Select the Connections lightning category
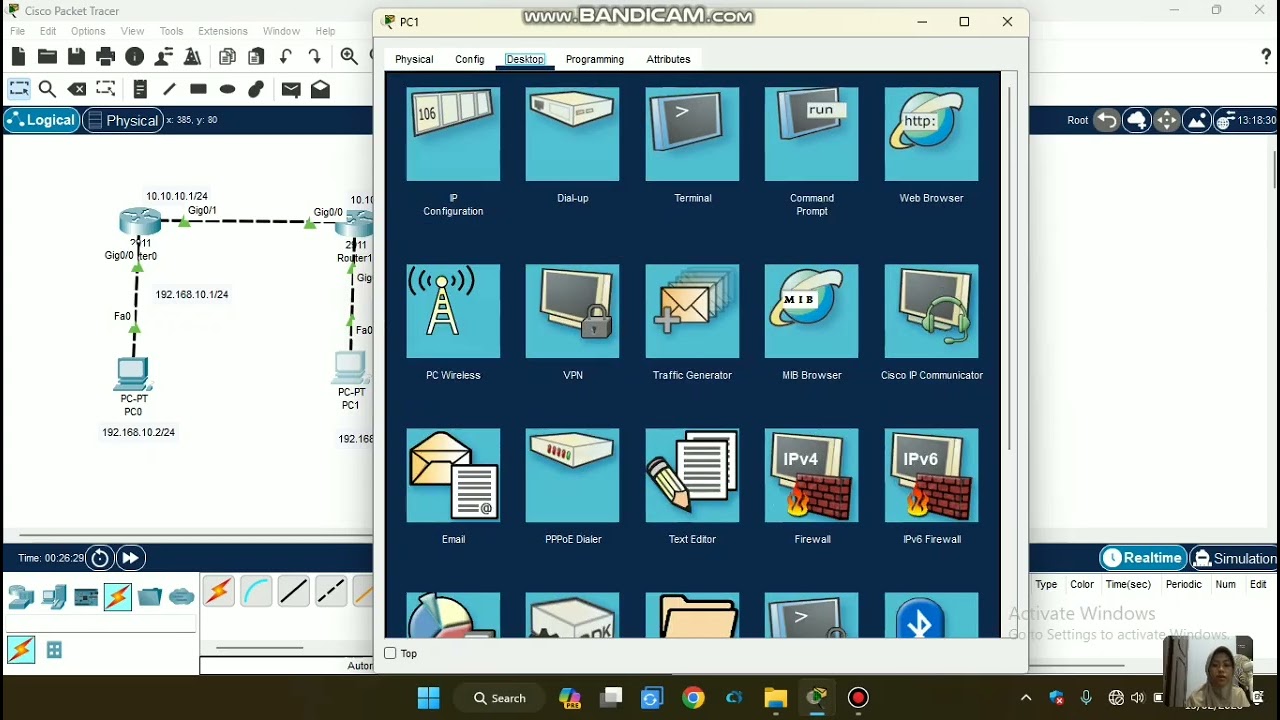The height and width of the screenshot is (720, 1280). pos(118,597)
